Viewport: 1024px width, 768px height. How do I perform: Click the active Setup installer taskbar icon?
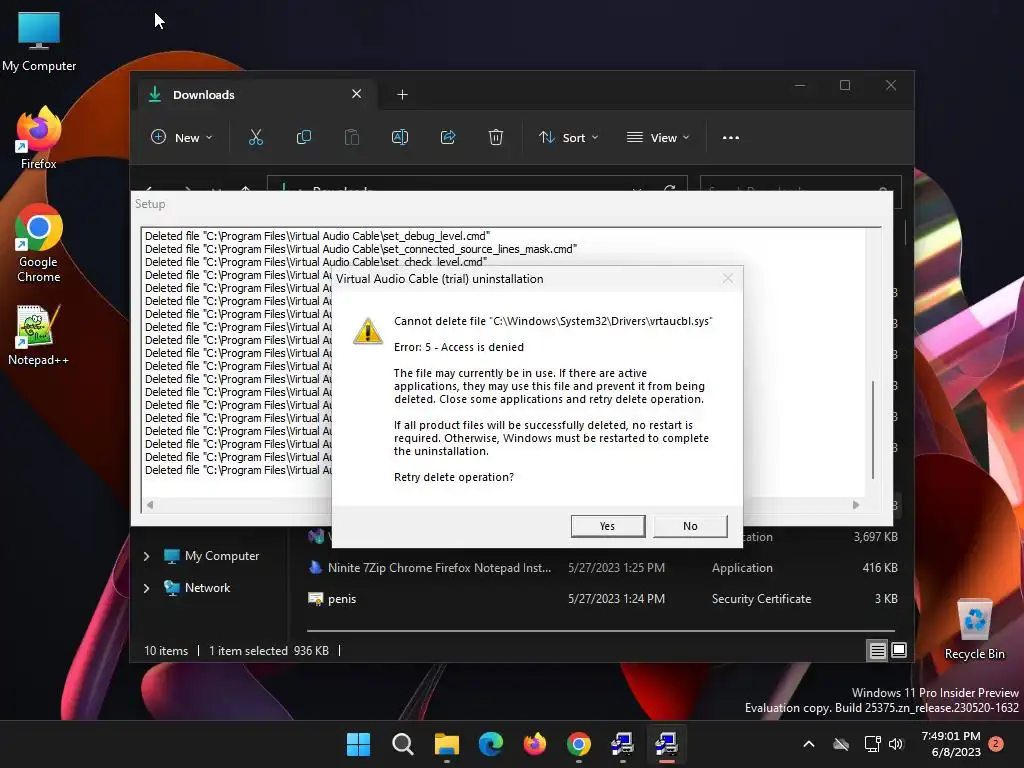(666, 744)
